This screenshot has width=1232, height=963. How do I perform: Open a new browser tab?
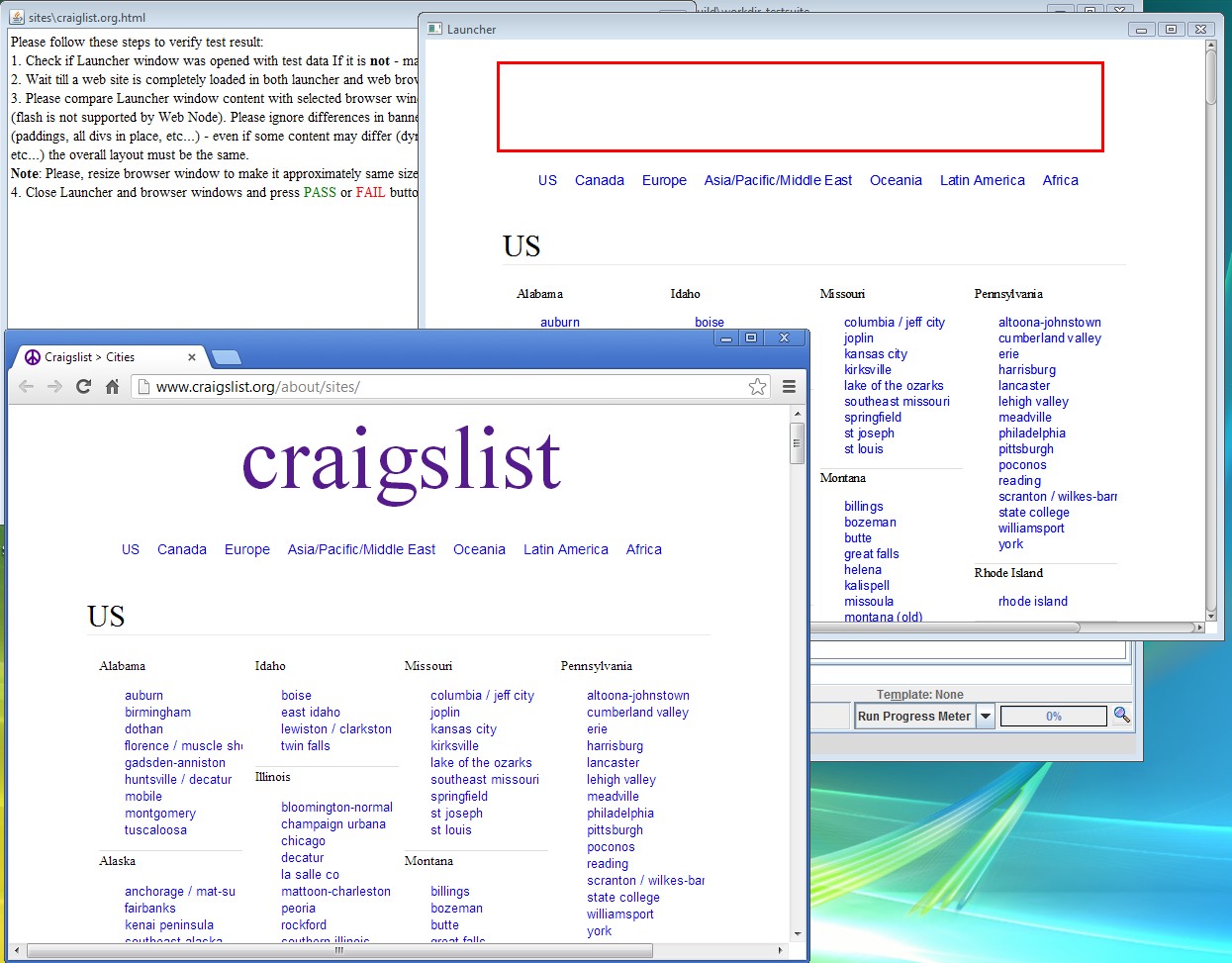click(226, 357)
